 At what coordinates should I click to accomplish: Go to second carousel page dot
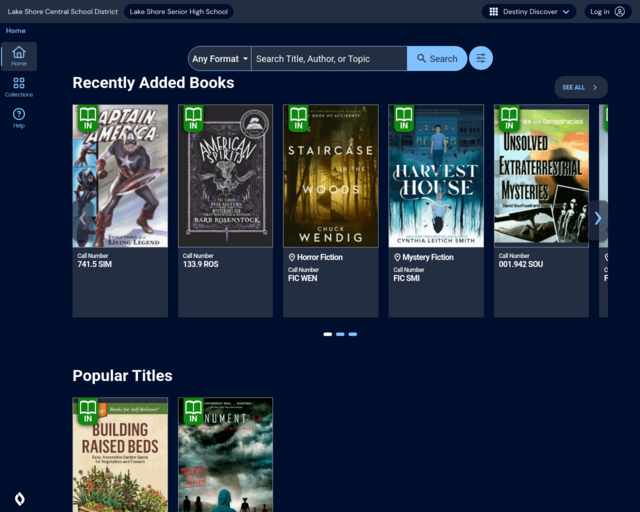(x=340, y=334)
